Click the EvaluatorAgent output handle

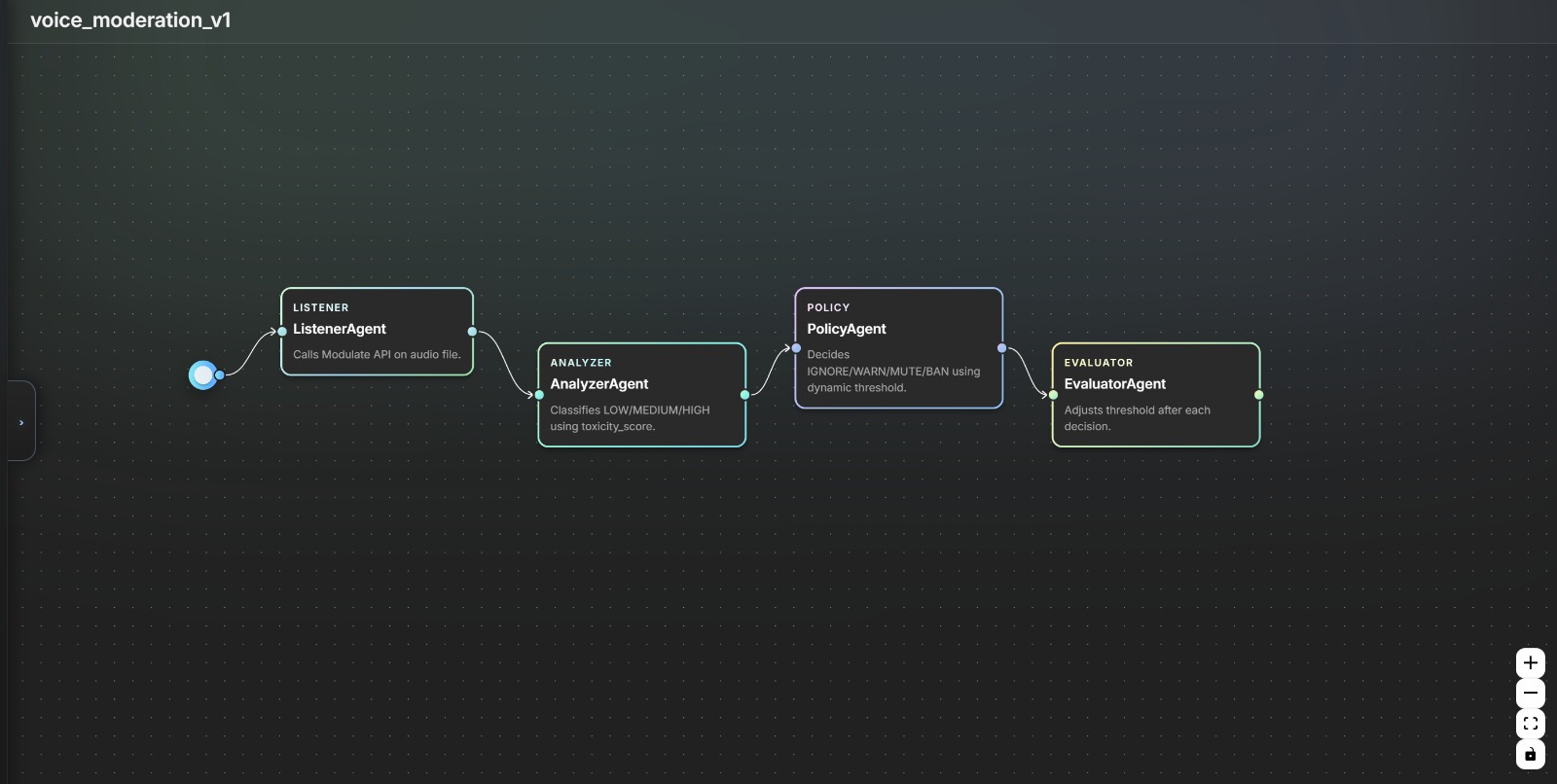[x=1259, y=395]
